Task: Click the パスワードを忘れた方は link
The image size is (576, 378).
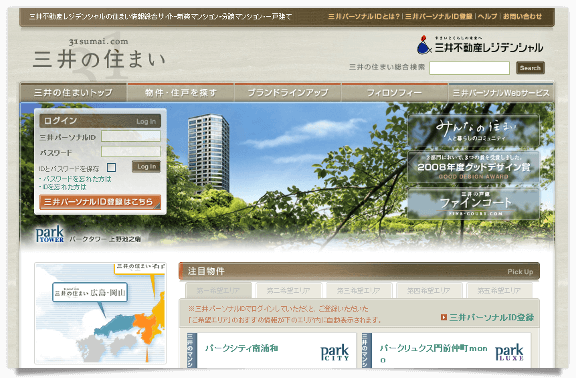Action: coord(77,179)
